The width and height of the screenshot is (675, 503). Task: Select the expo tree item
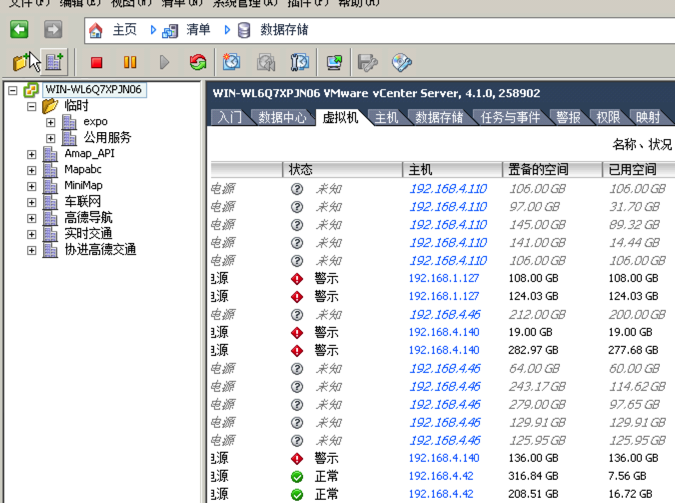click(x=96, y=122)
